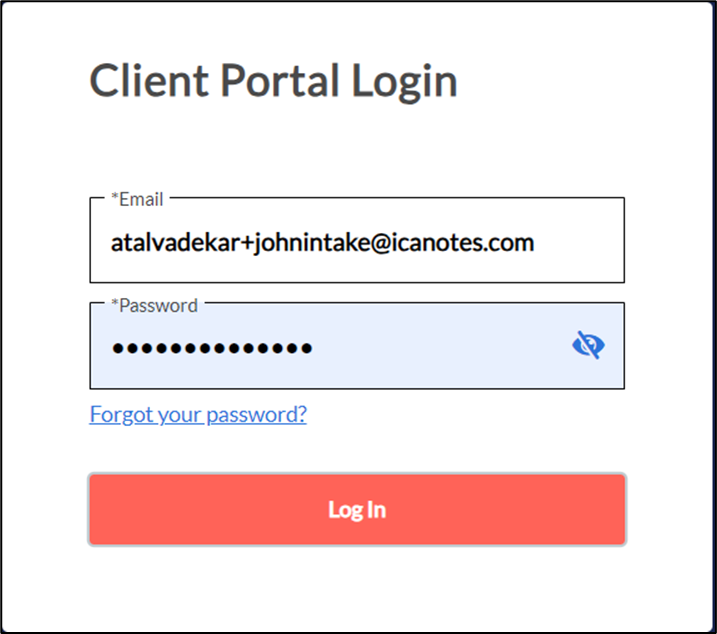Toggle password visibility with the eye icon
The image size is (717, 634).
588,346
